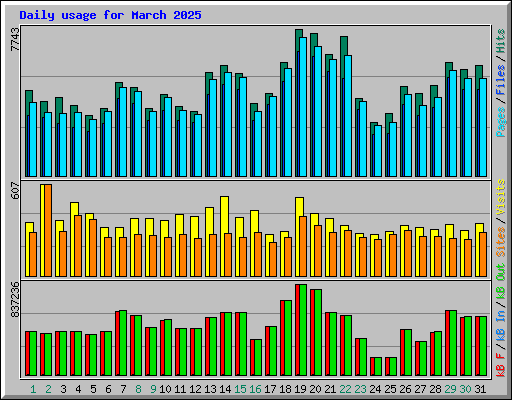Select day 8 on the x-axis
Viewport: 512px width, 400px height.
point(138,389)
